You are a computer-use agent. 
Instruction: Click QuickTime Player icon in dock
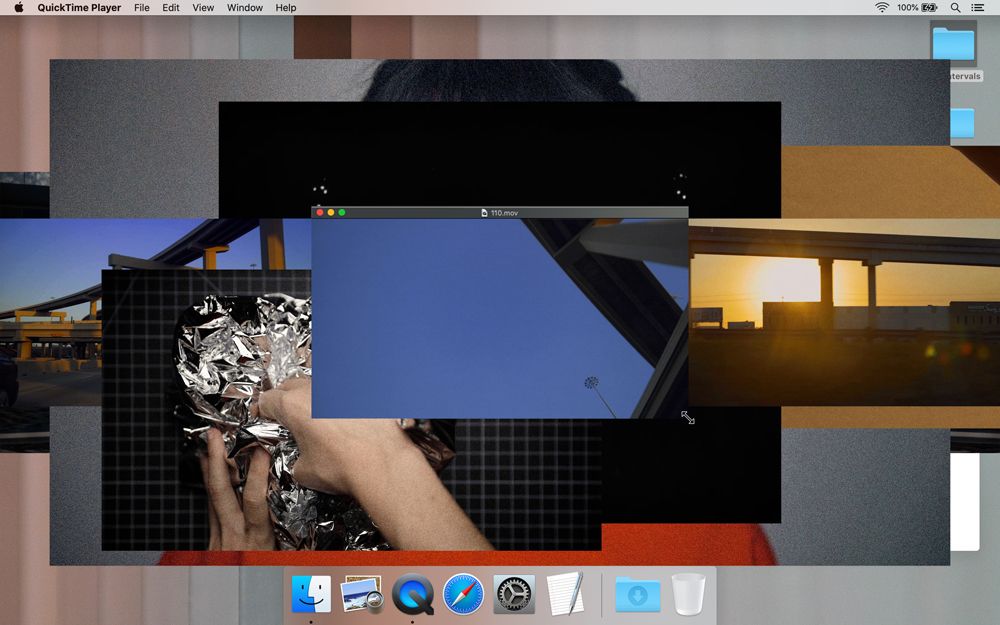point(412,594)
